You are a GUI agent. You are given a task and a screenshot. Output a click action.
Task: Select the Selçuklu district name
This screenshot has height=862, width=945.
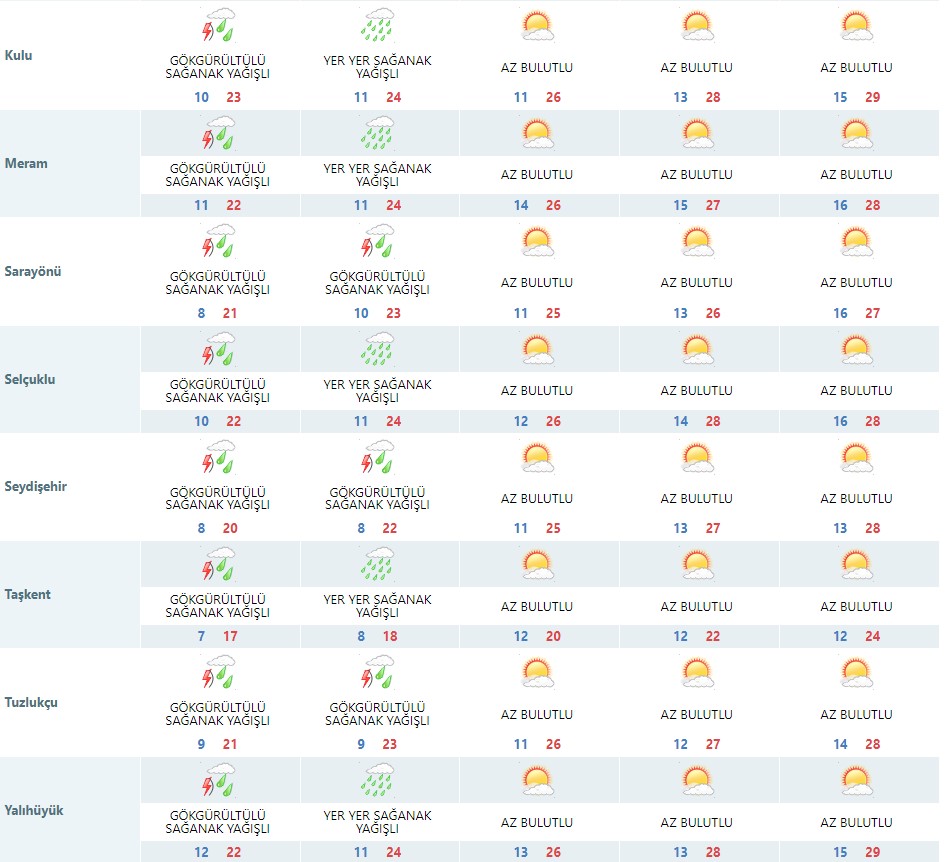pos(30,380)
